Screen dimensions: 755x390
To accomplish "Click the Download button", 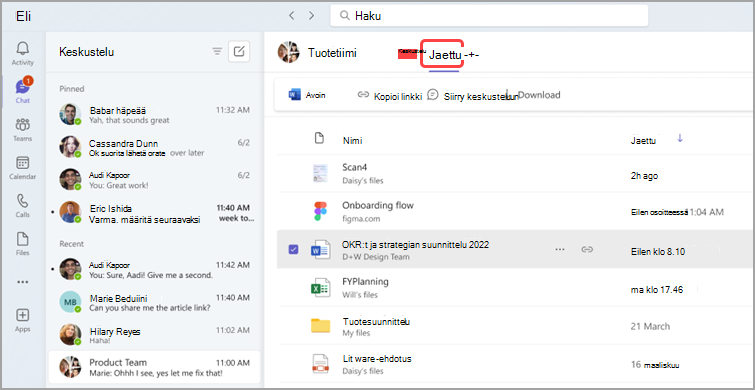I will pos(534,95).
